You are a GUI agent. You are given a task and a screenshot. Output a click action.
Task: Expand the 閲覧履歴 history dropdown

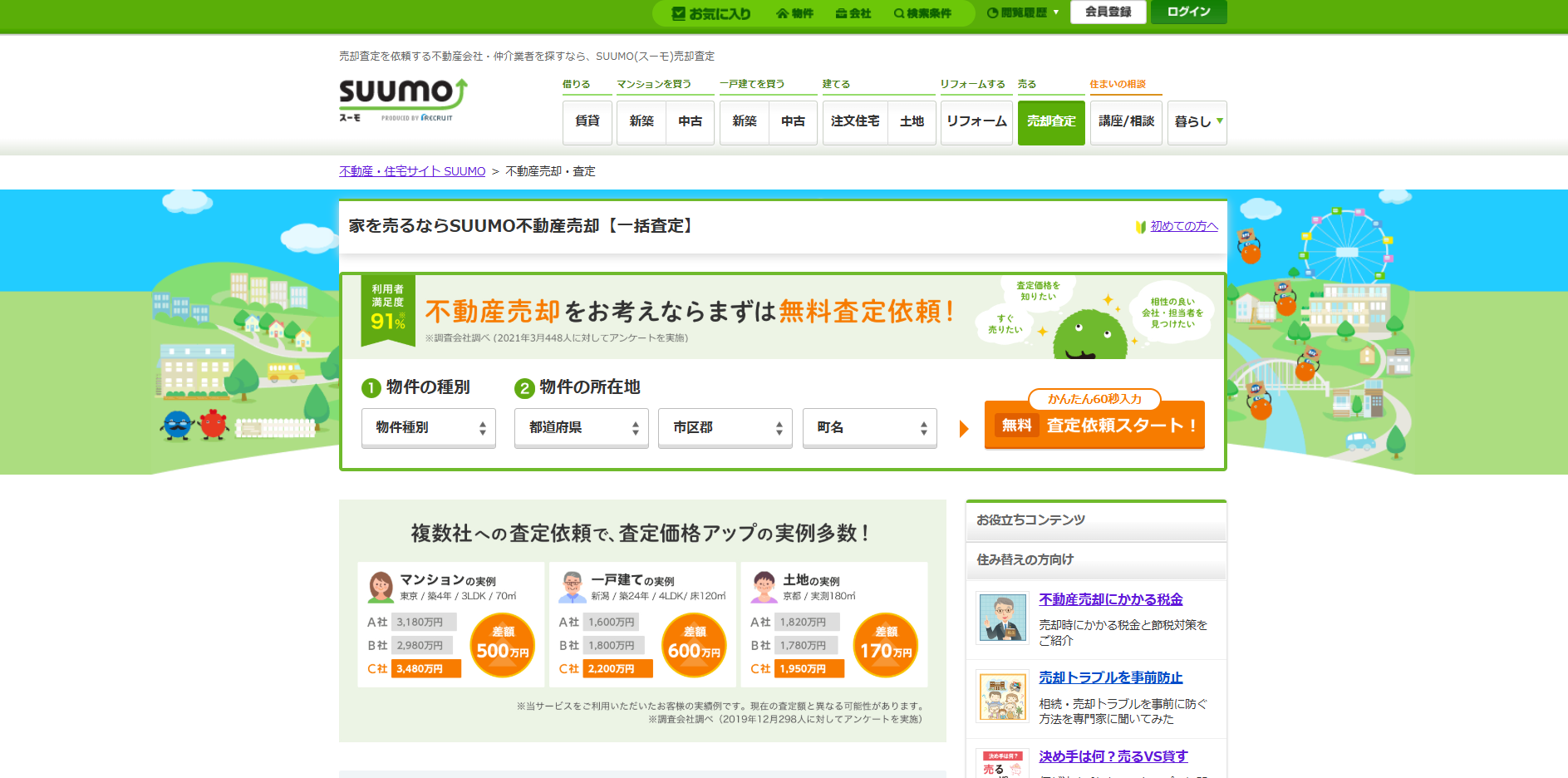pyautogui.click(x=1023, y=12)
